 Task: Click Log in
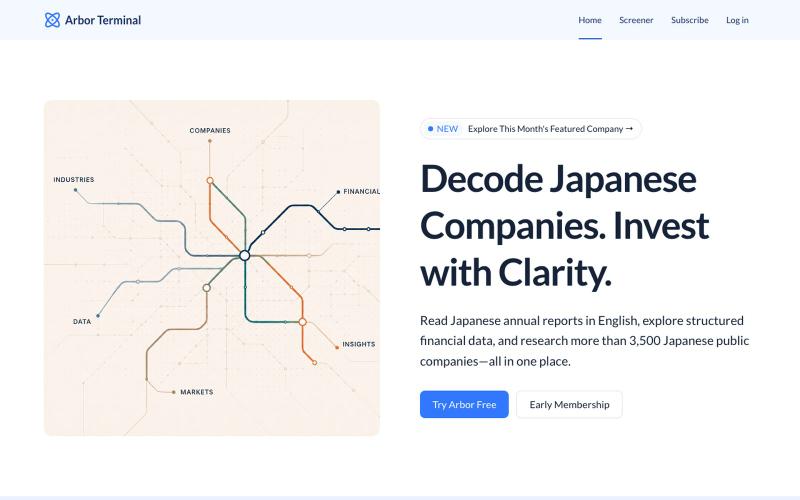click(737, 20)
